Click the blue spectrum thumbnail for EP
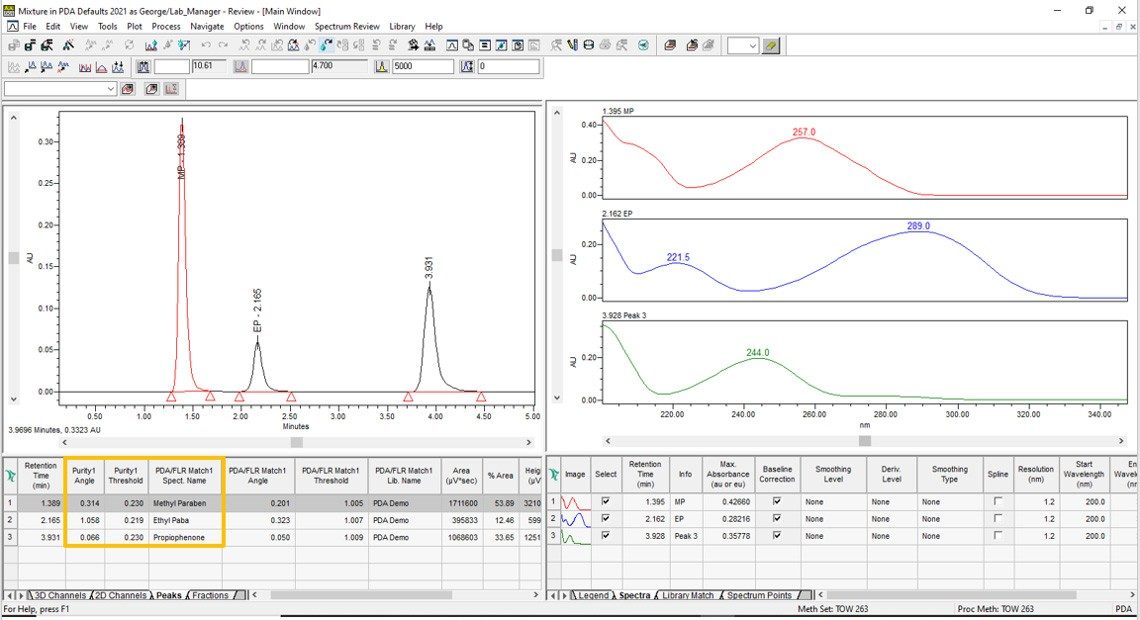 [574, 519]
